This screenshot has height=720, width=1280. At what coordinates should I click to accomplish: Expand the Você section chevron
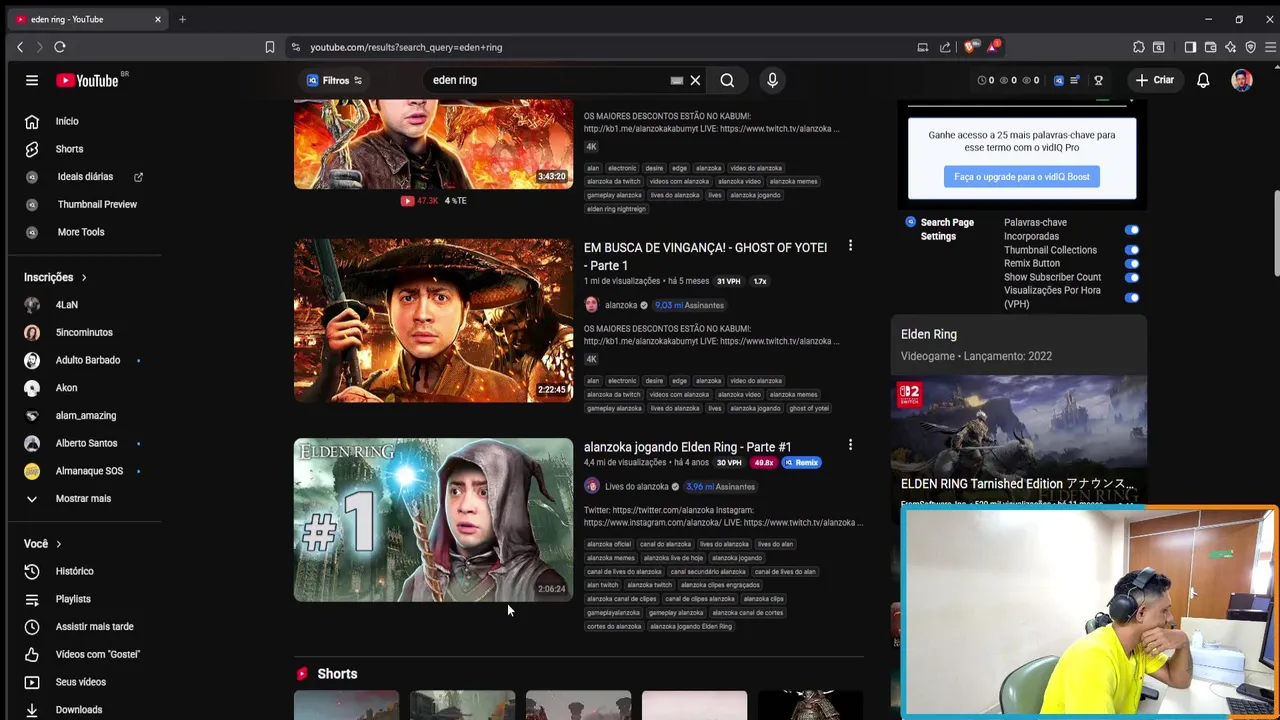tap(59, 544)
